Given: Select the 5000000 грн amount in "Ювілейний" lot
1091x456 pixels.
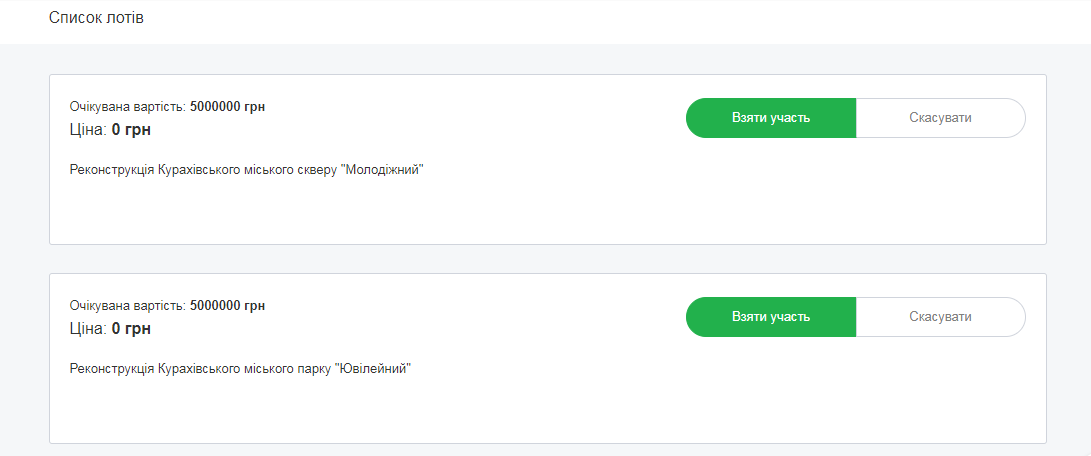Looking at the screenshot, I should coord(227,306).
